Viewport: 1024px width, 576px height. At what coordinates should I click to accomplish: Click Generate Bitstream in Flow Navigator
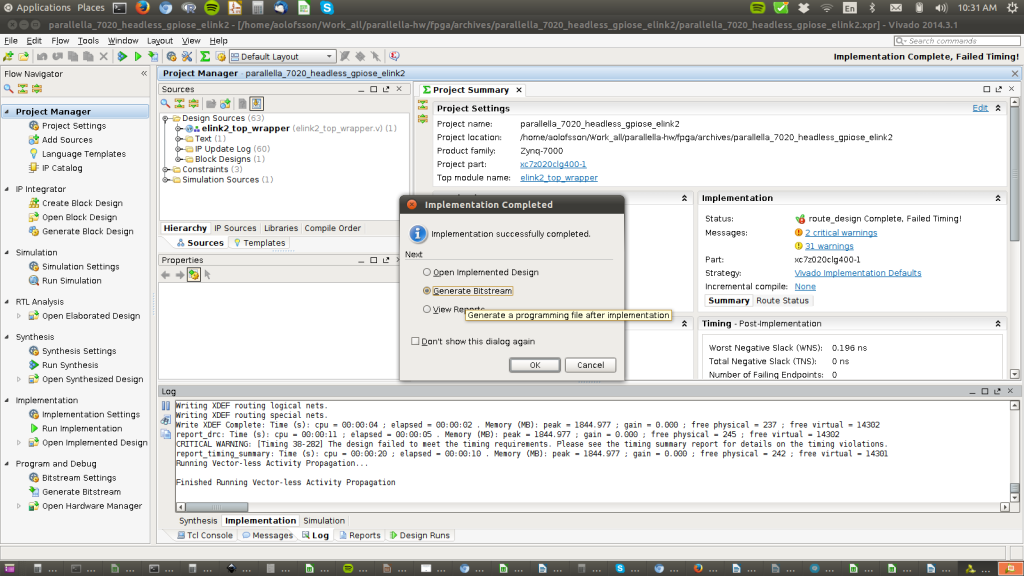pos(81,492)
